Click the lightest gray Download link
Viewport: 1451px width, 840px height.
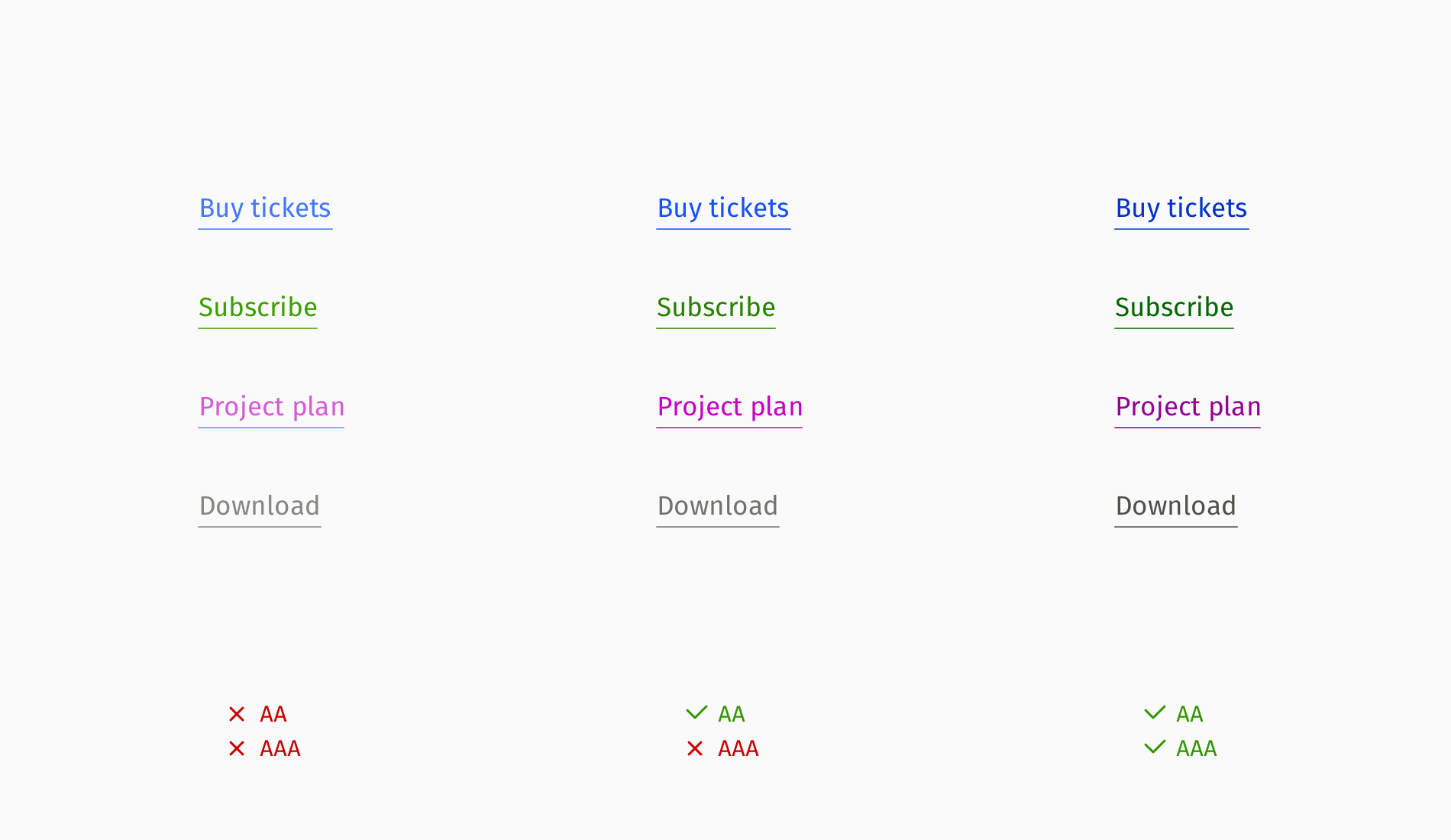(x=260, y=506)
